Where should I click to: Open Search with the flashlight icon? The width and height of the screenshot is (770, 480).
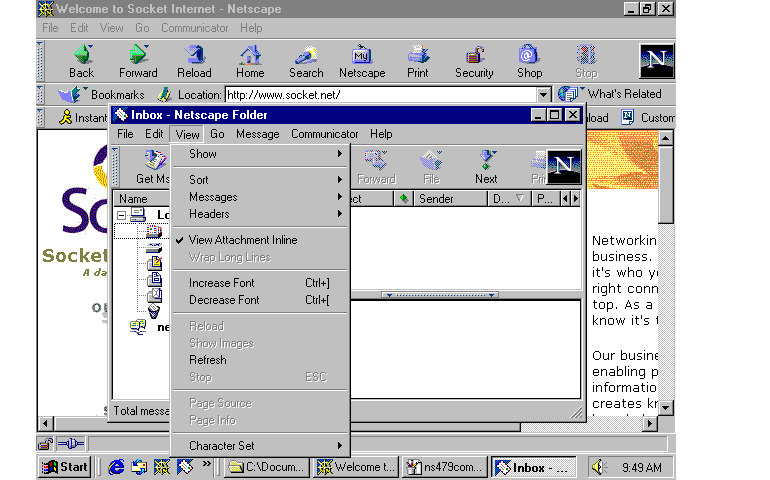click(306, 55)
